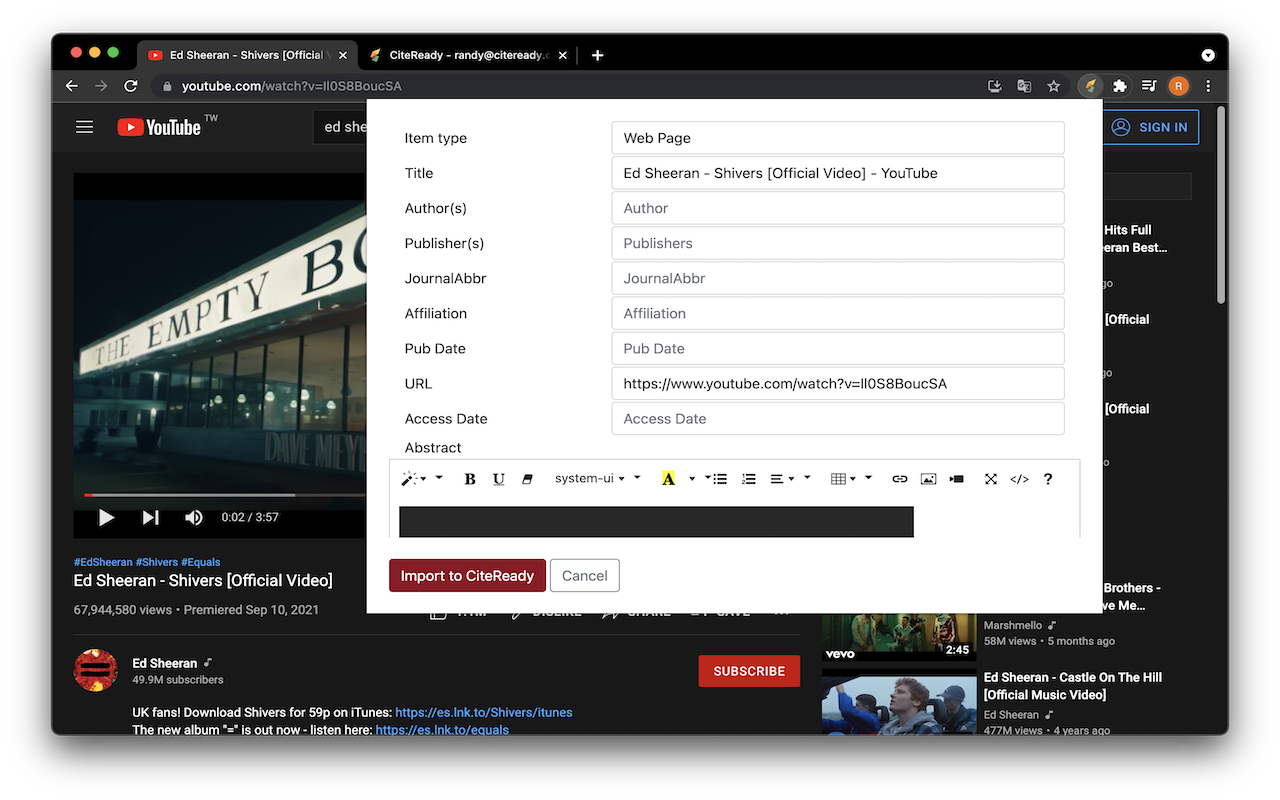Reload the YouTube page

click(x=130, y=86)
